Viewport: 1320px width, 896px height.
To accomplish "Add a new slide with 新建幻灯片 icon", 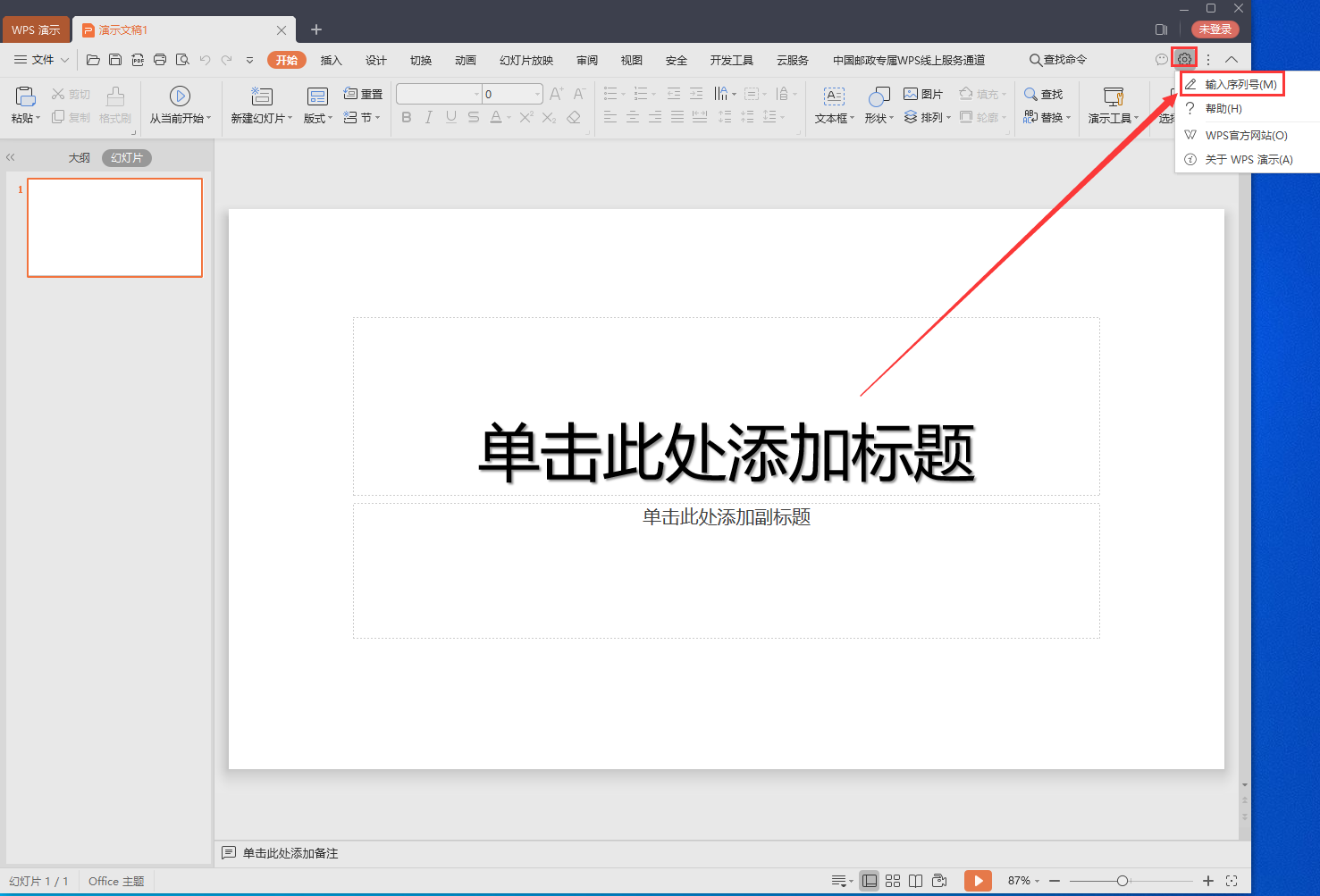I will point(261,96).
